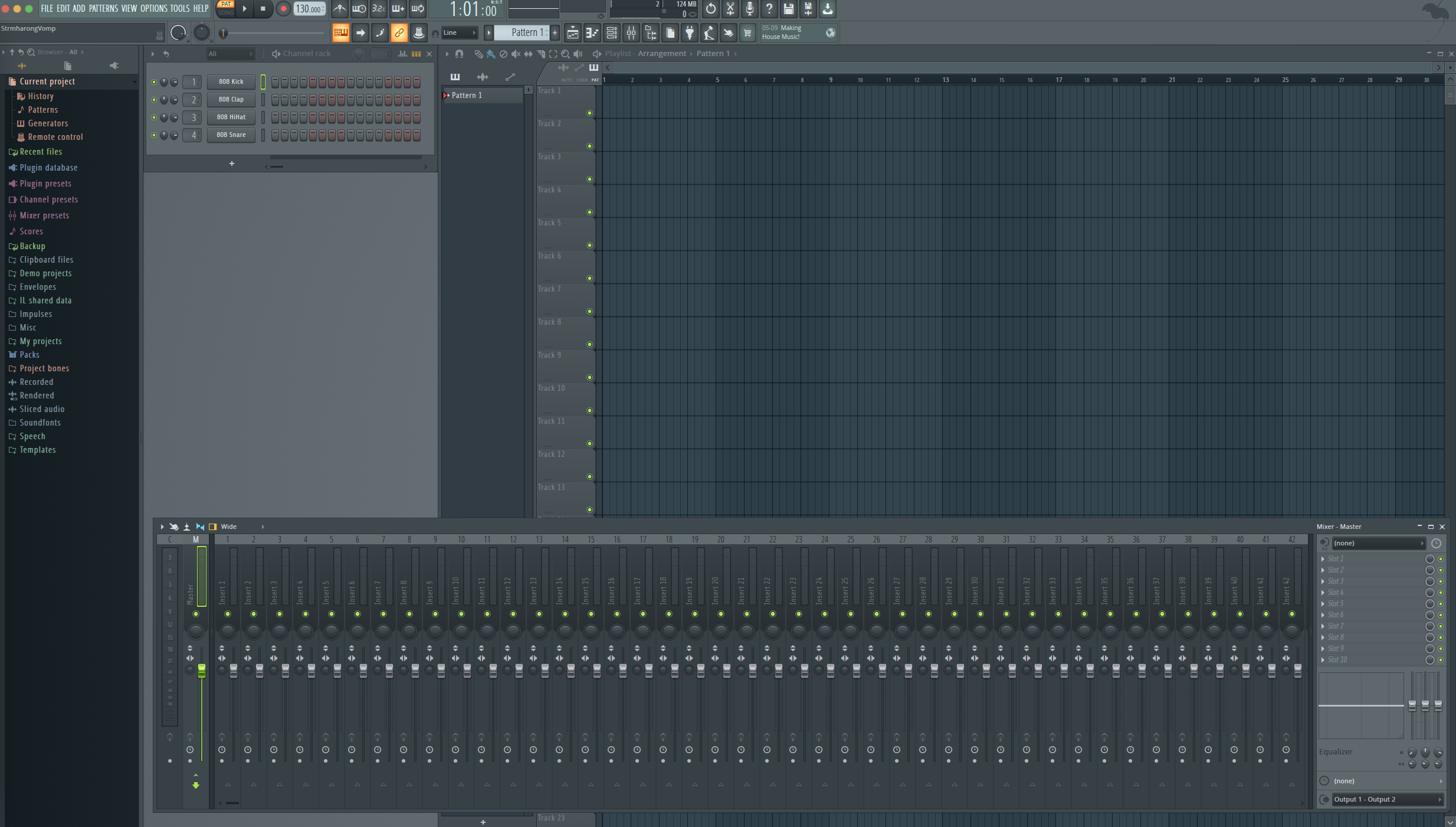Open the PATTERNS menu

pyautogui.click(x=104, y=9)
